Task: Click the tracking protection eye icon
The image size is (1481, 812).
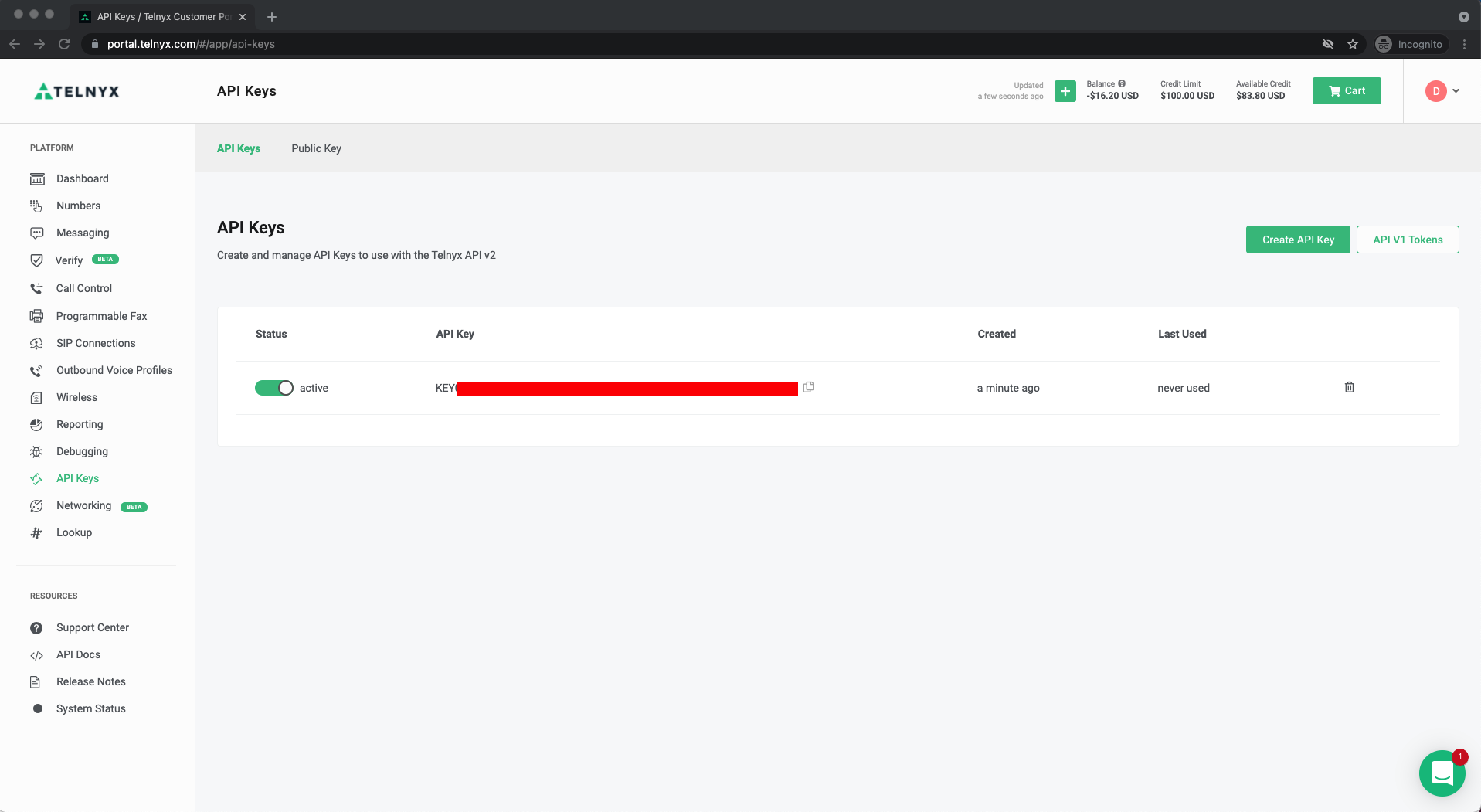Action: [x=1328, y=44]
